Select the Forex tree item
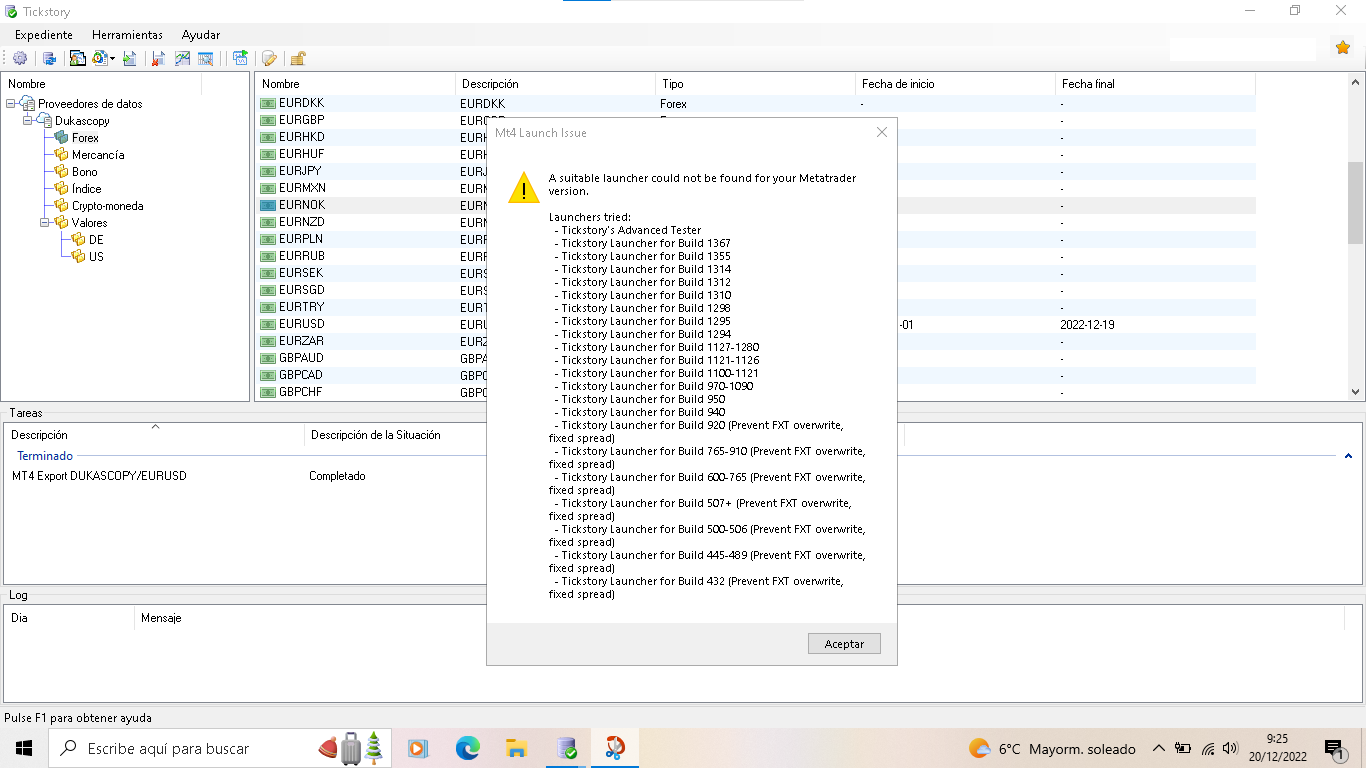Image resolution: width=1366 pixels, height=768 pixels. (x=85, y=138)
